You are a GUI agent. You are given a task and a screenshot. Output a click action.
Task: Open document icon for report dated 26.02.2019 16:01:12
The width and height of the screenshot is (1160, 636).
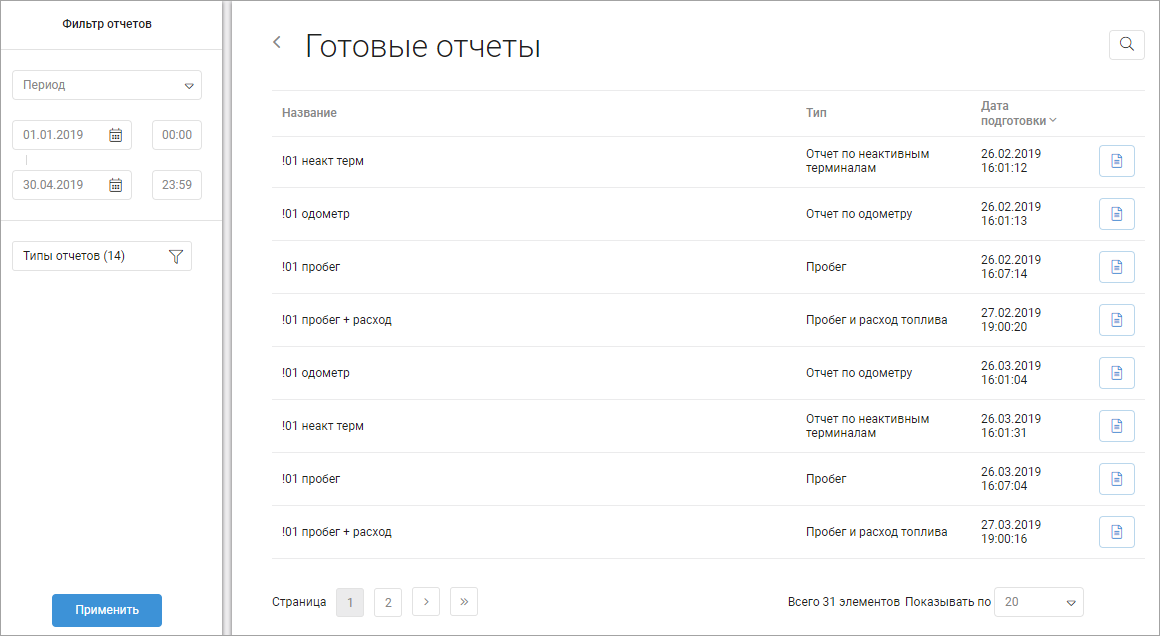pyautogui.click(x=1116, y=161)
